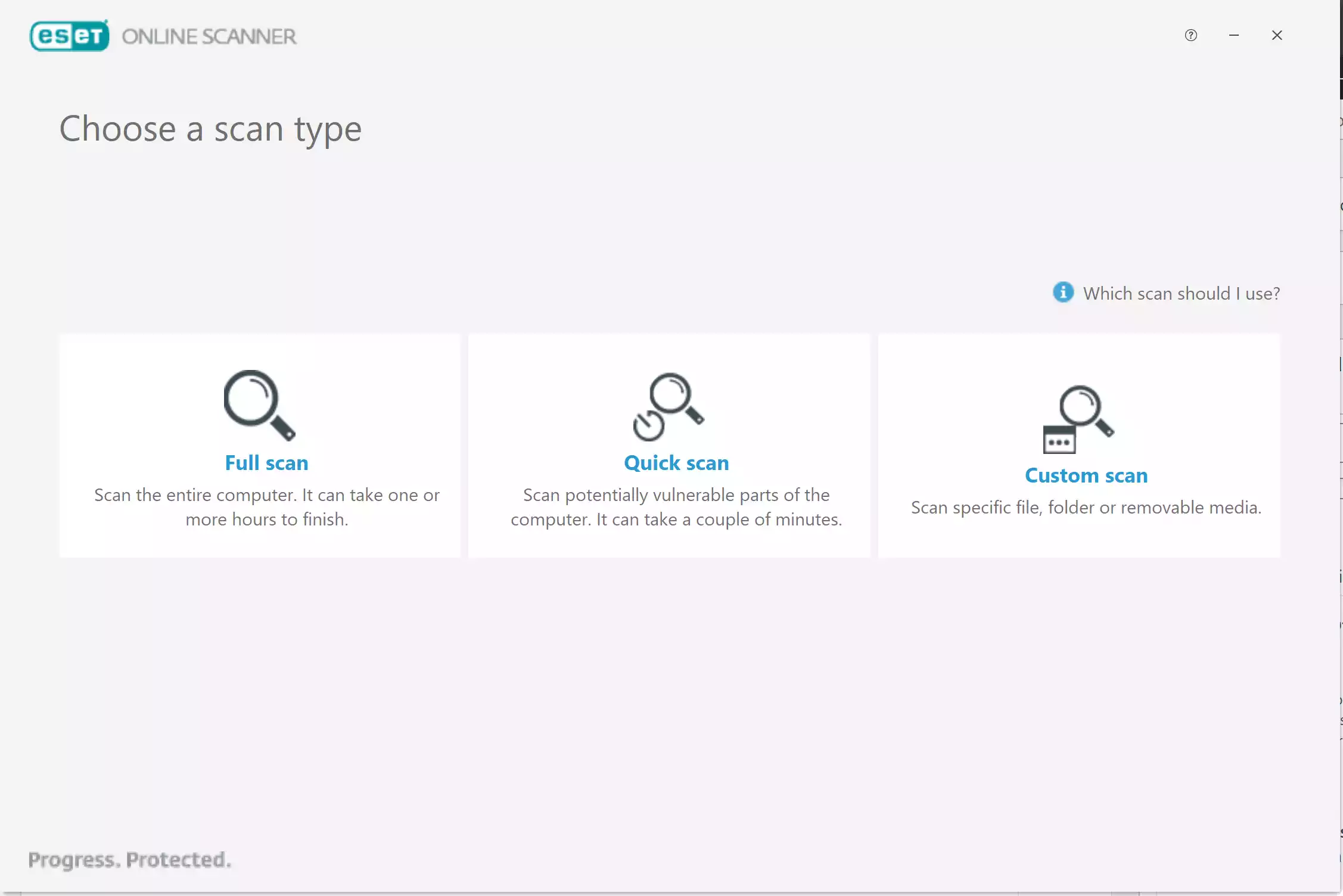Open help via the question mark icon
The image size is (1343, 896).
[x=1191, y=35]
